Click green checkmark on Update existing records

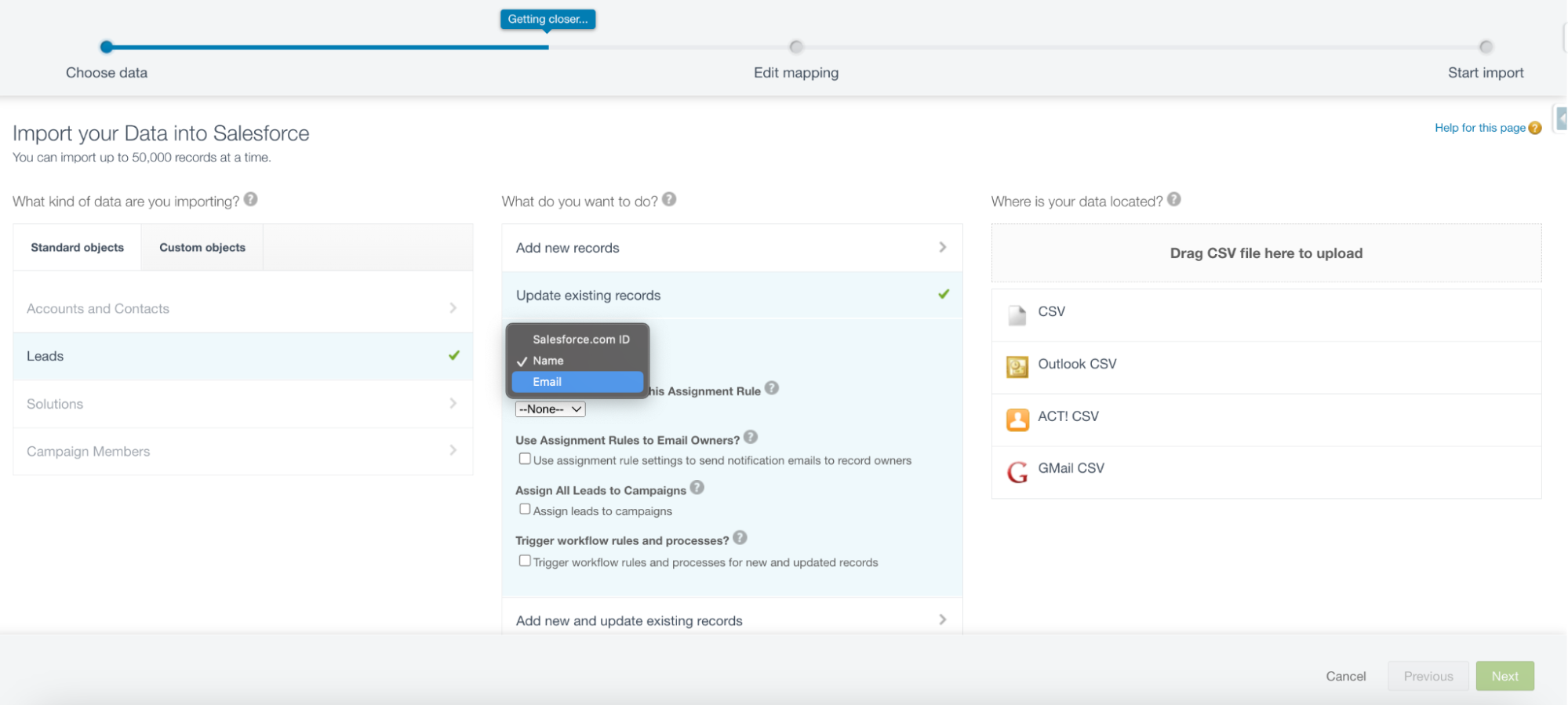[x=944, y=294]
